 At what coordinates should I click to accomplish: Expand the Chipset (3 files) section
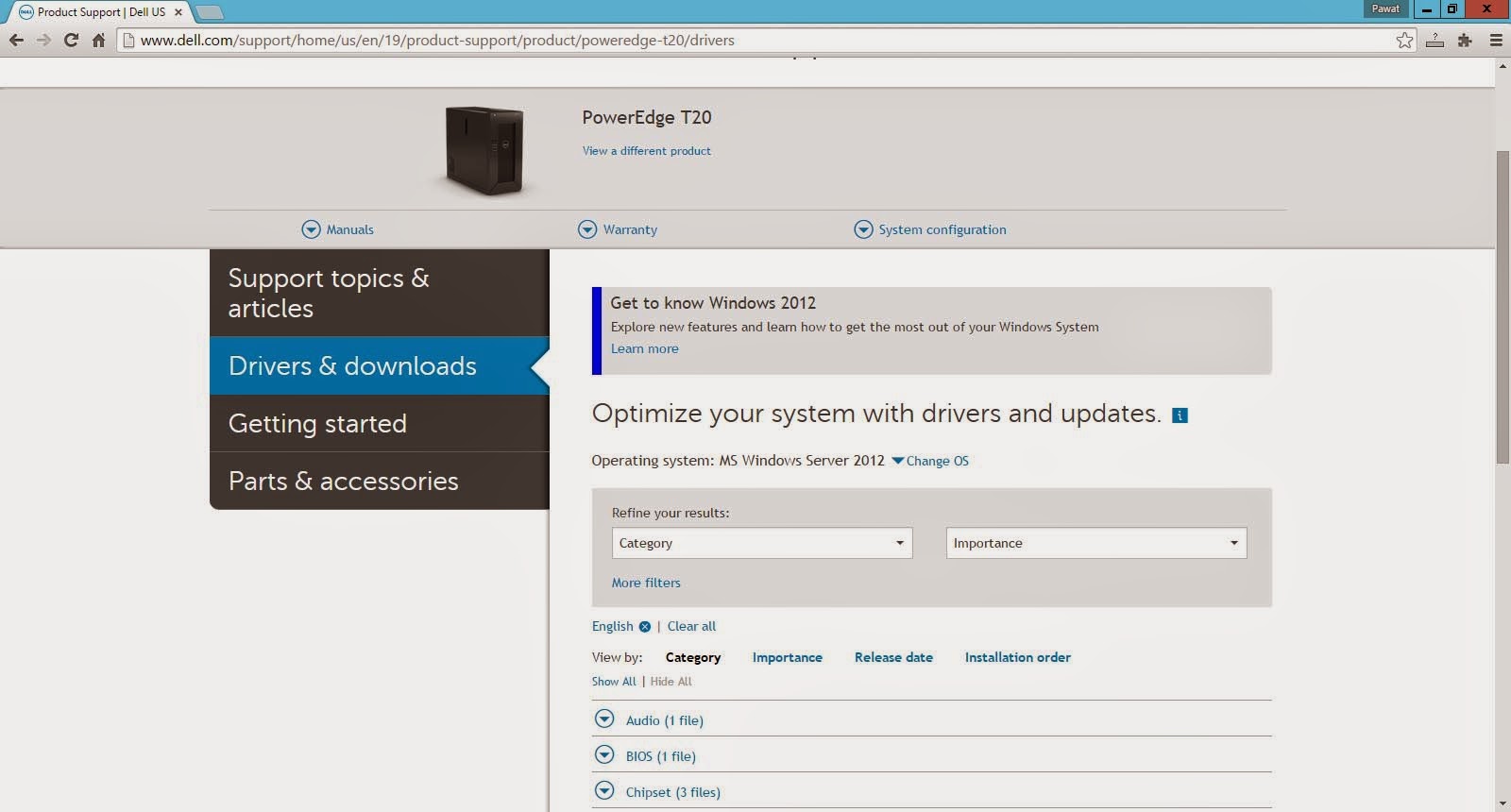[604, 791]
